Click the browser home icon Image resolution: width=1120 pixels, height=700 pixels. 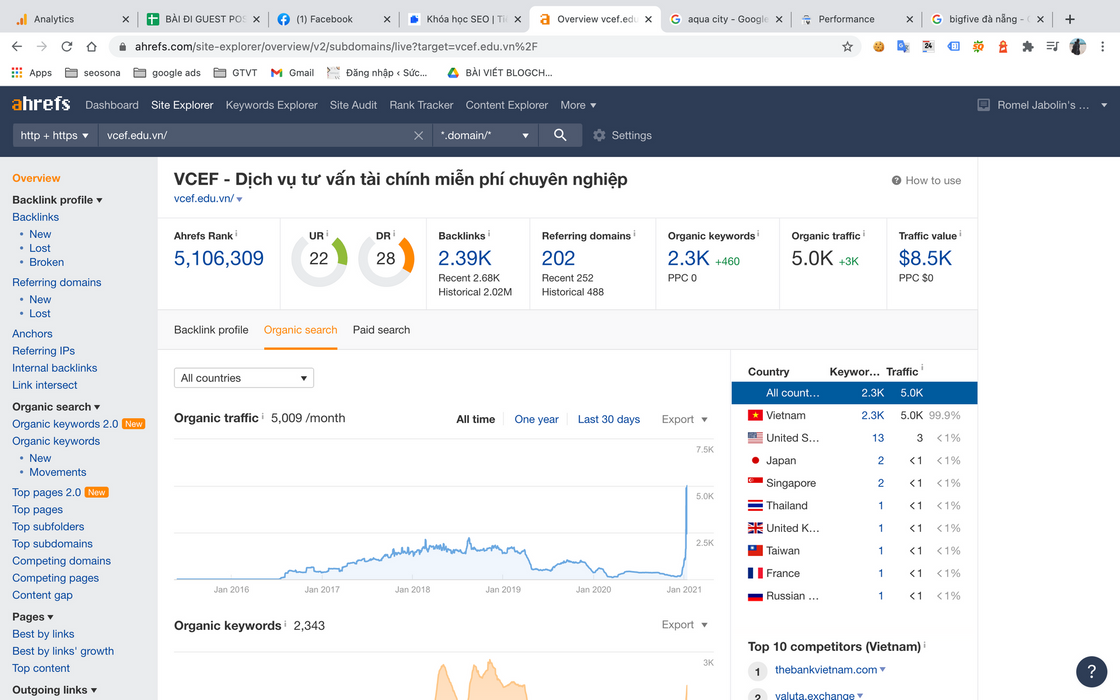(x=92, y=46)
